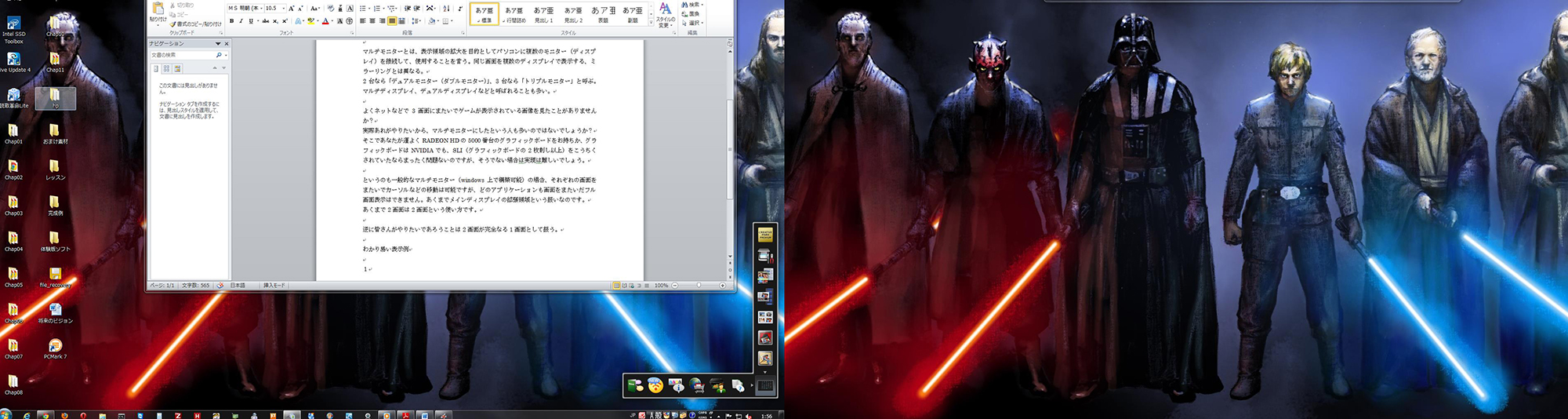Click the page count 1/1 in status bar

[x=162, y=286]
